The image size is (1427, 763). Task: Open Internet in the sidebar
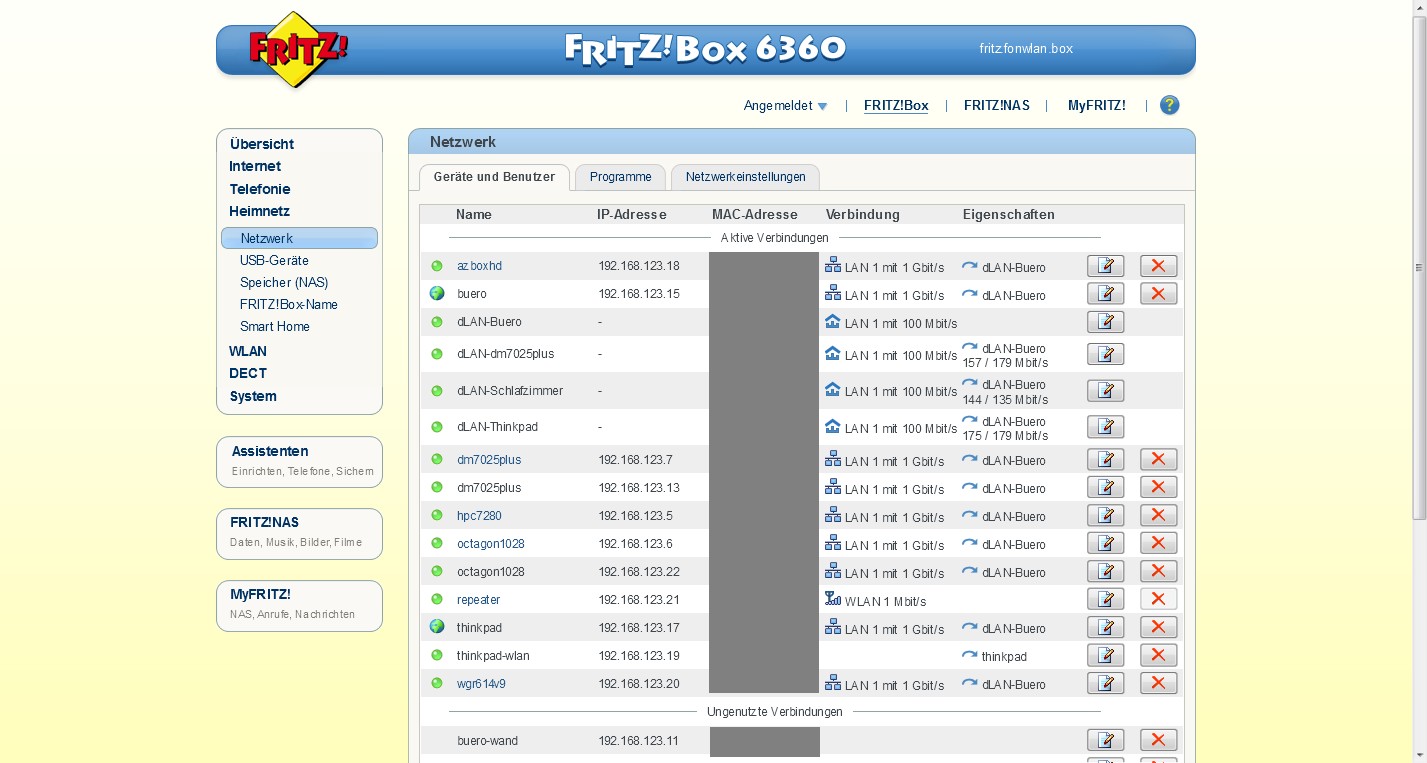[255, 166]
